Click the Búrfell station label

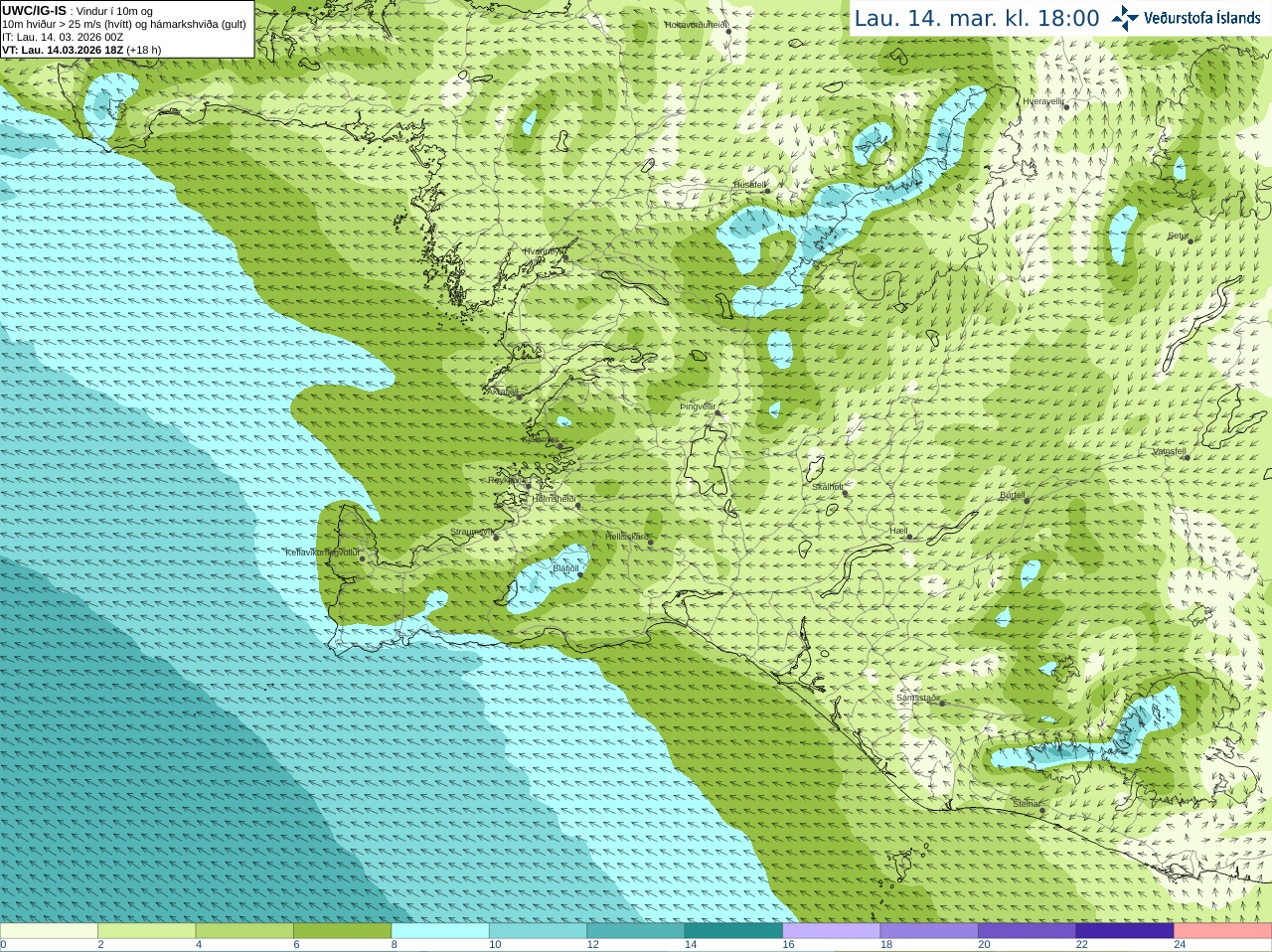tap(1012, 495)
